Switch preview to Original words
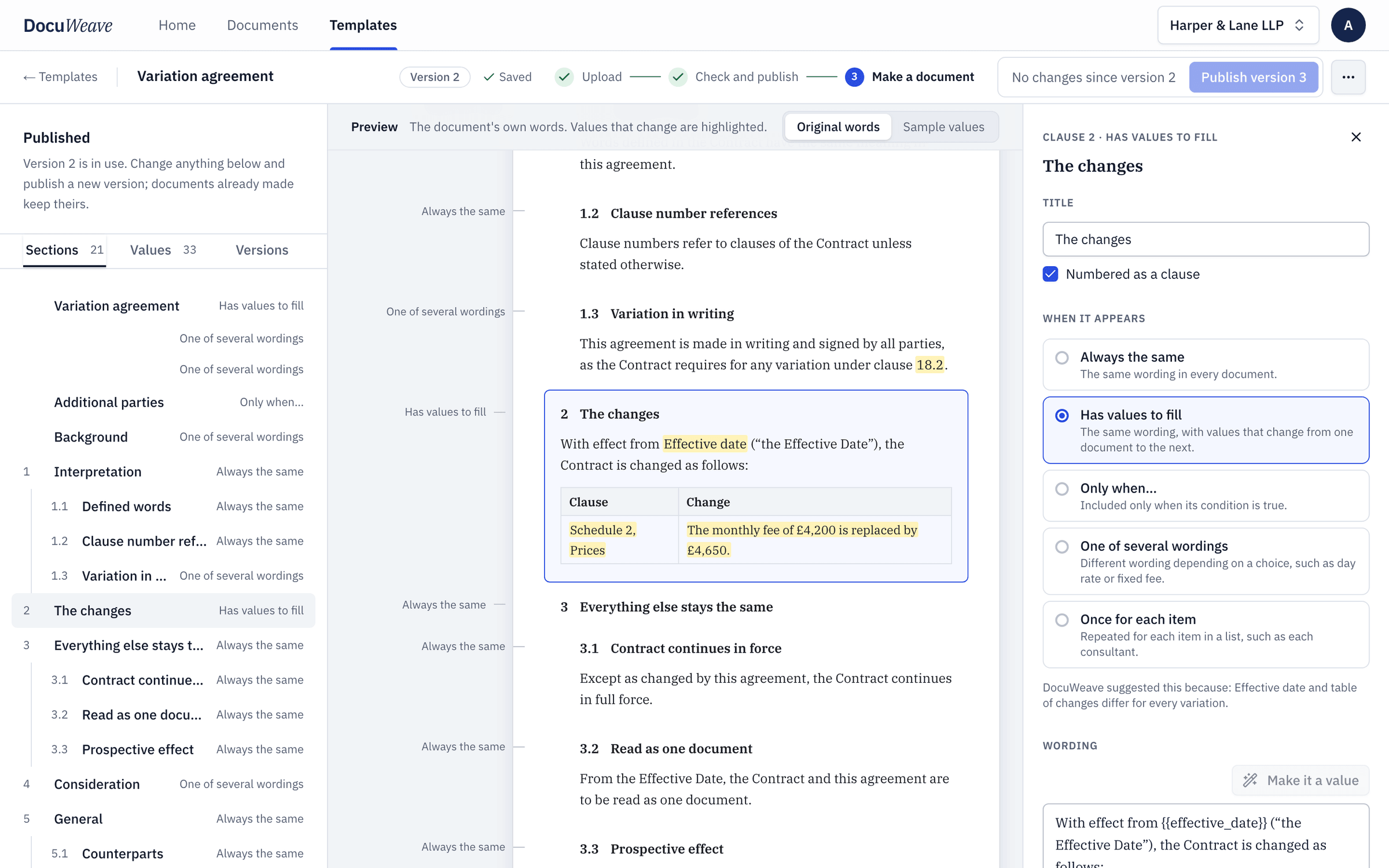 837,127
